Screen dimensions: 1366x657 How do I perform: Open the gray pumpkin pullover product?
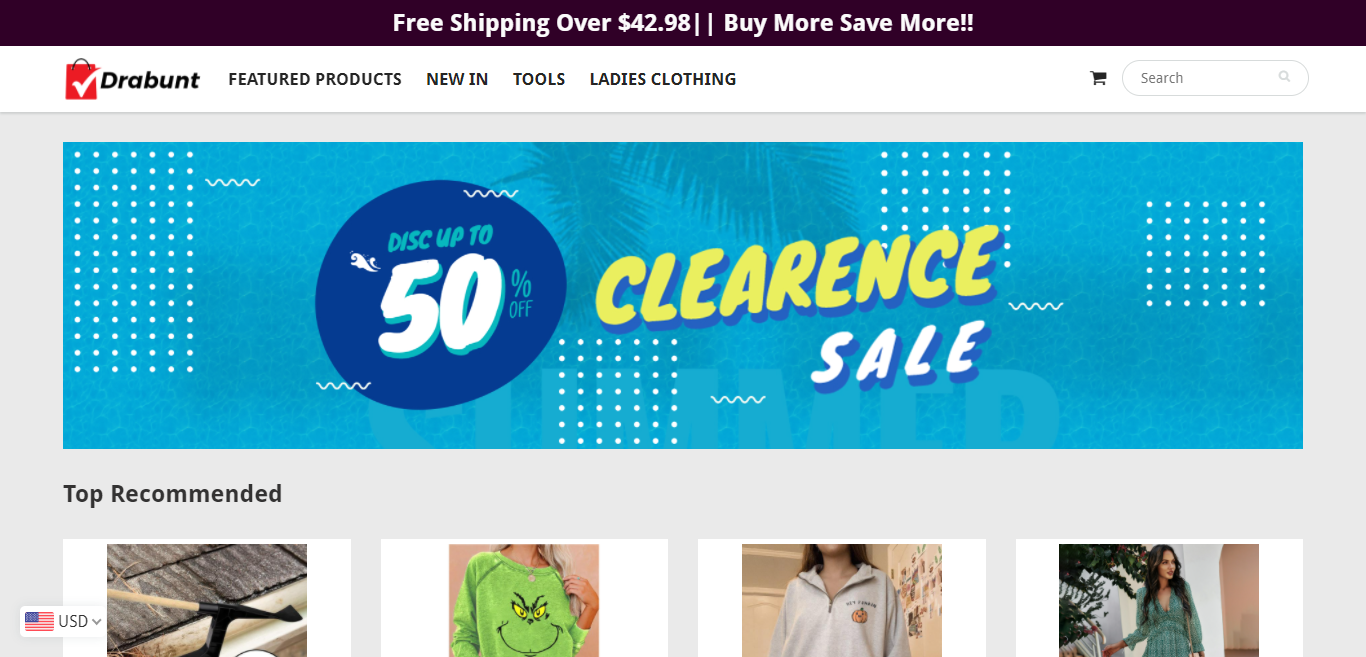pyautogui.click(x=842, y=600)
